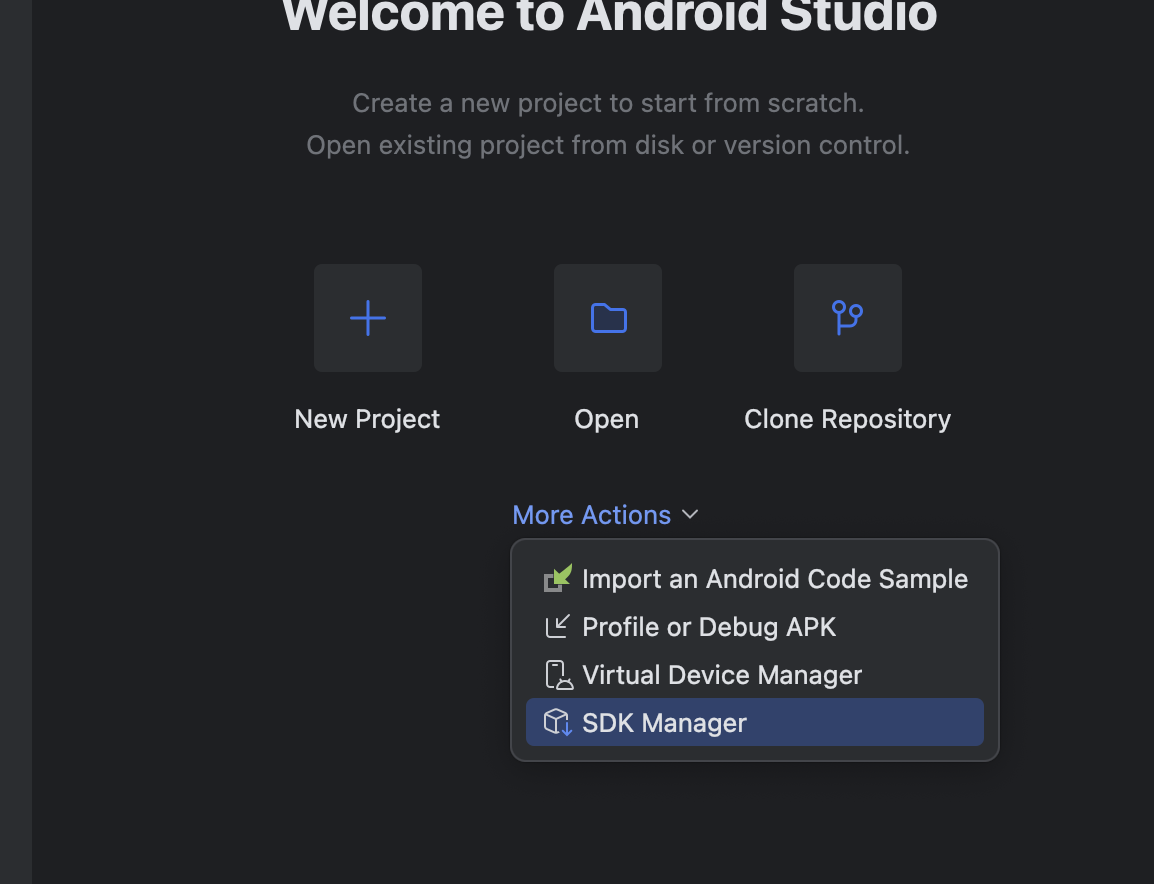The image size is (1154, 884).
Task: Click the Clone Repository branch icon tile
Action: click(x=848, y=318)
